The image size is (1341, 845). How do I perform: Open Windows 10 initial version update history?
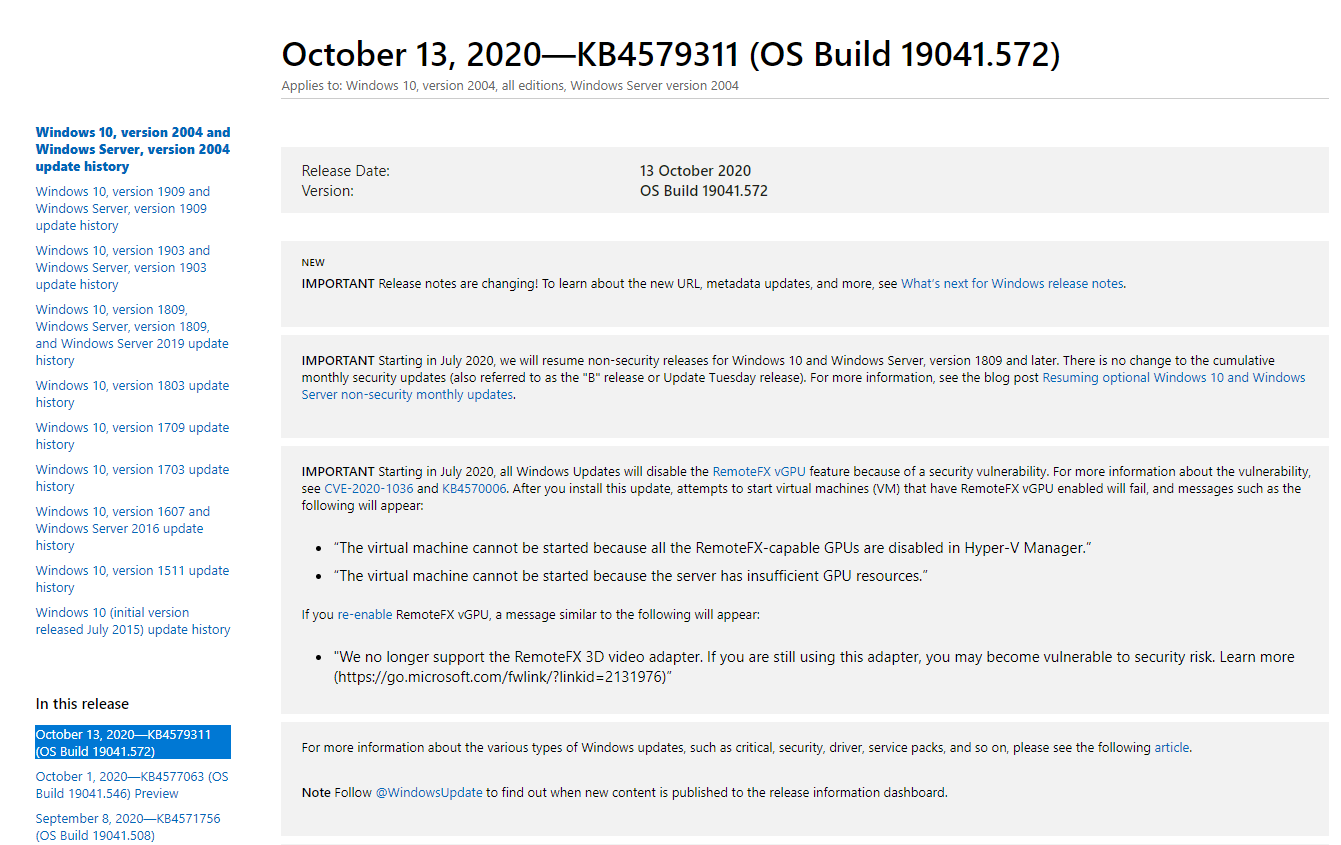(133, 621)
